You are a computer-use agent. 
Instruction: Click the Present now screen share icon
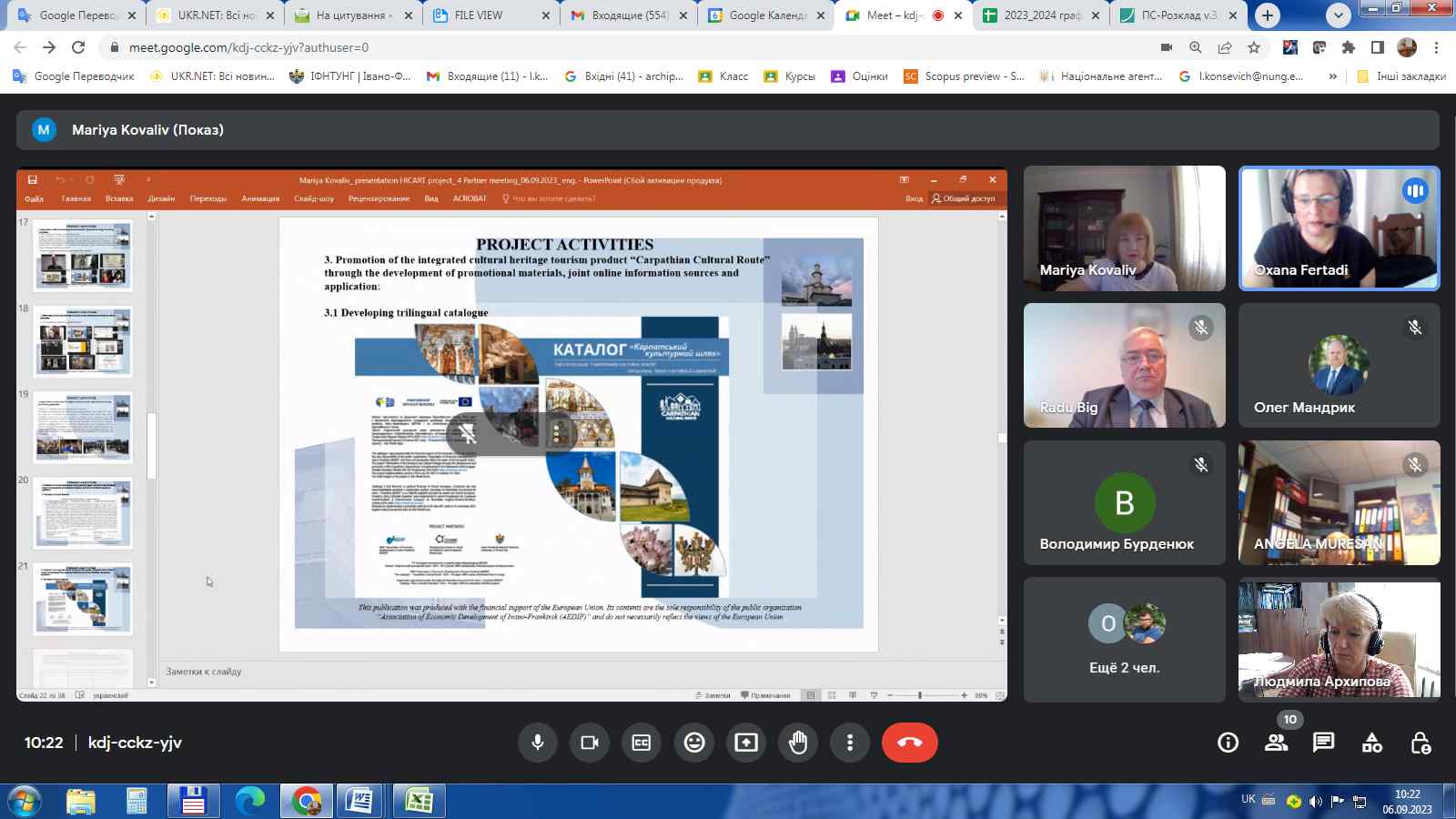tap(746, 743)
